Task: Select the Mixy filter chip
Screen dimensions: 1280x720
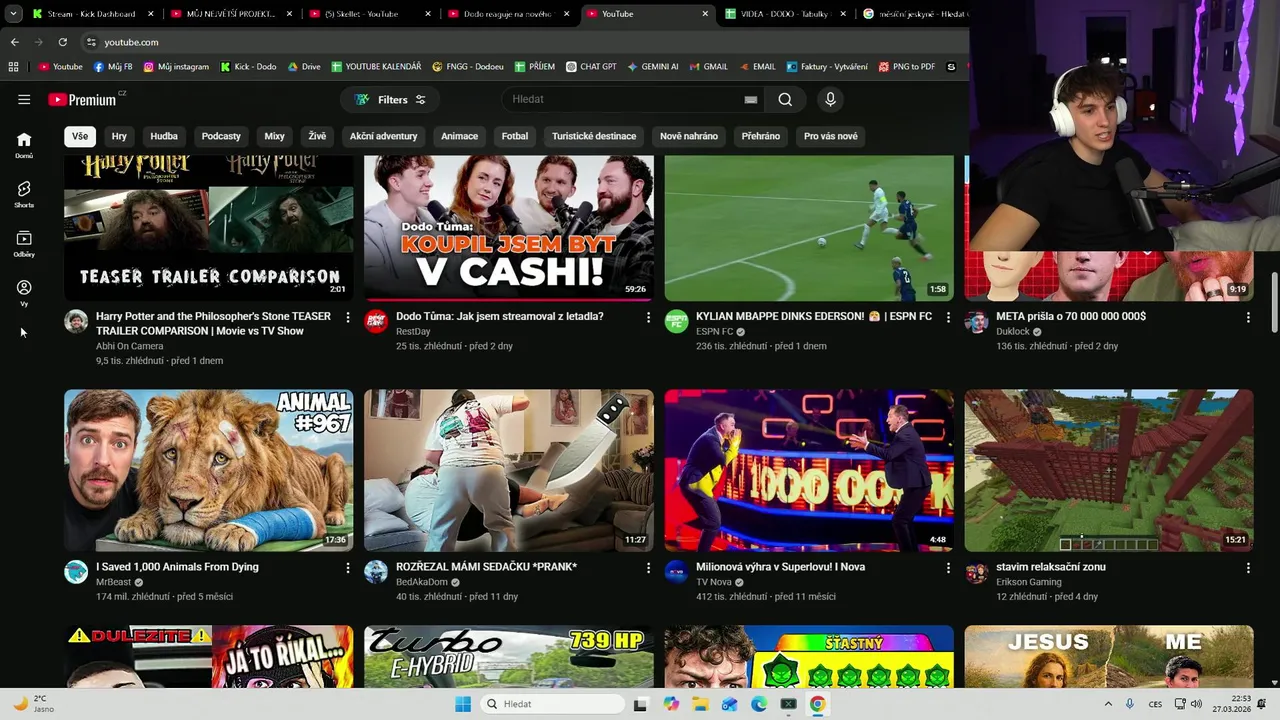Action: pos(274,136)
